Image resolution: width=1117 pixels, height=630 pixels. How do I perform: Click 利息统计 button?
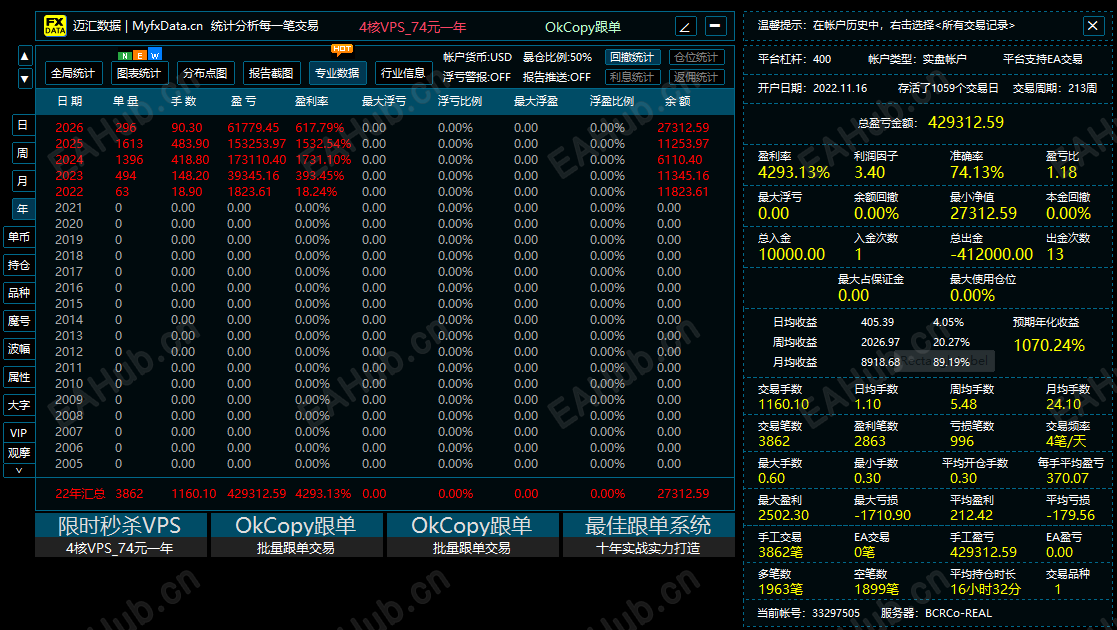point(633,77)
